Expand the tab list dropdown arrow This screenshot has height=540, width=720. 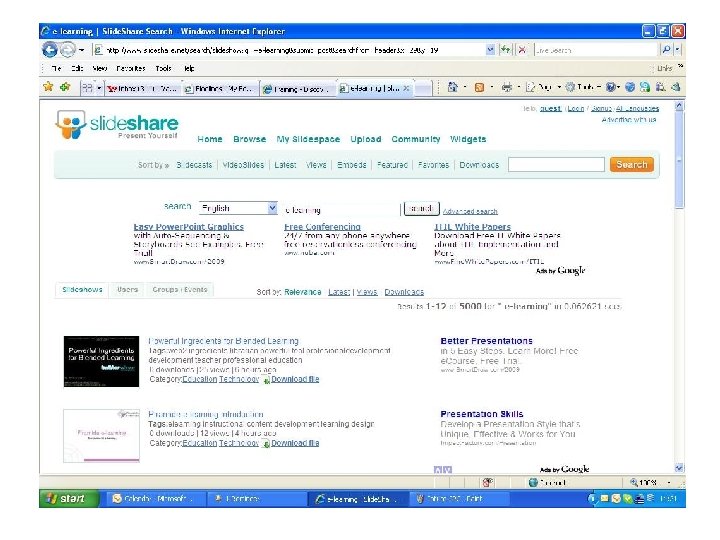(99, 88)
